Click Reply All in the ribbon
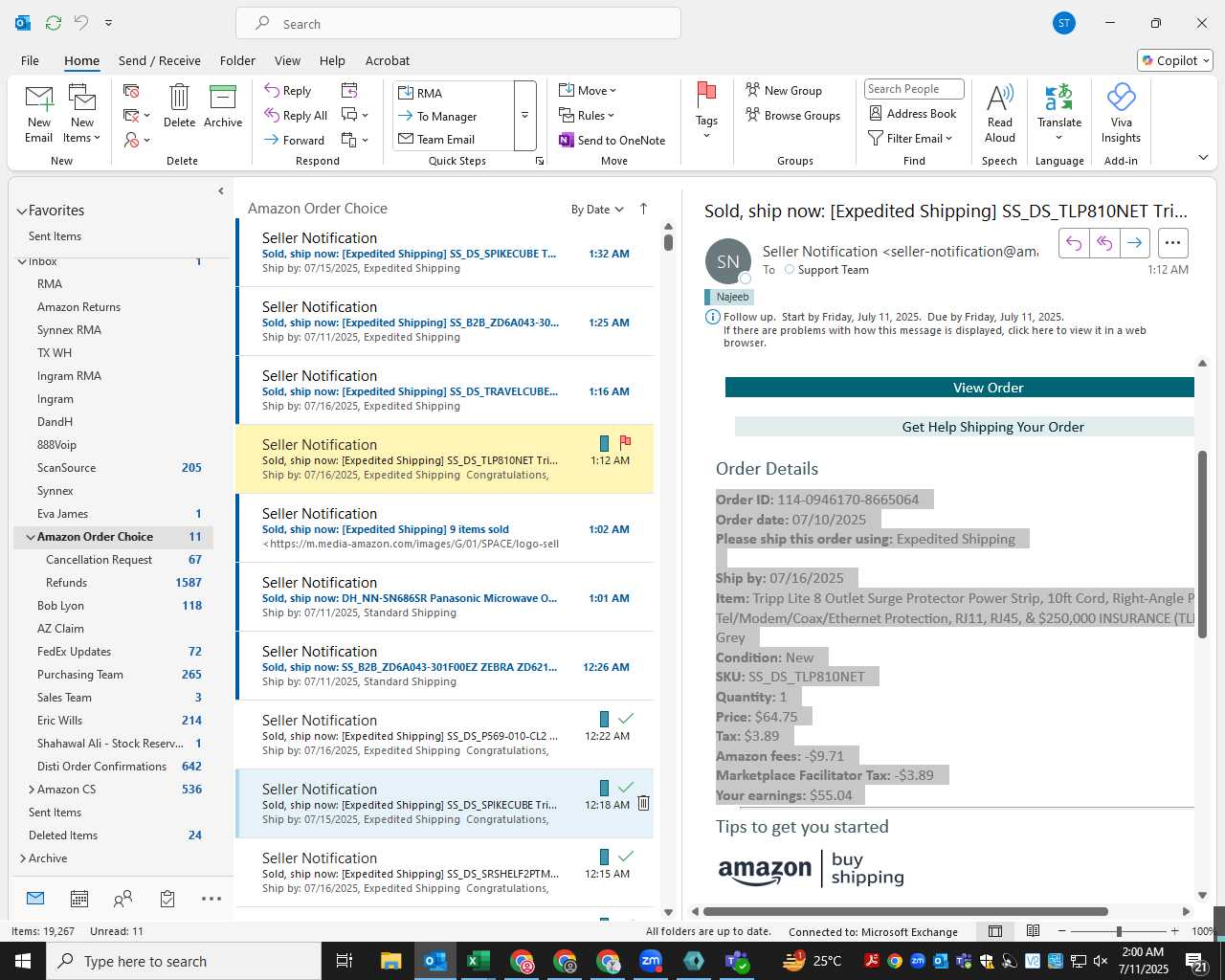 point(296,116)
